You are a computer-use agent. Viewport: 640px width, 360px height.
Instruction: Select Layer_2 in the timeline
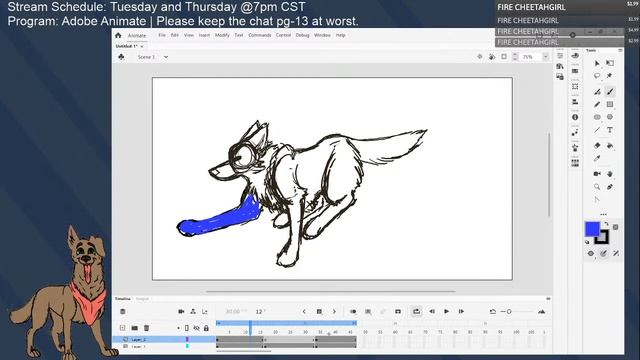coord(164,339)
